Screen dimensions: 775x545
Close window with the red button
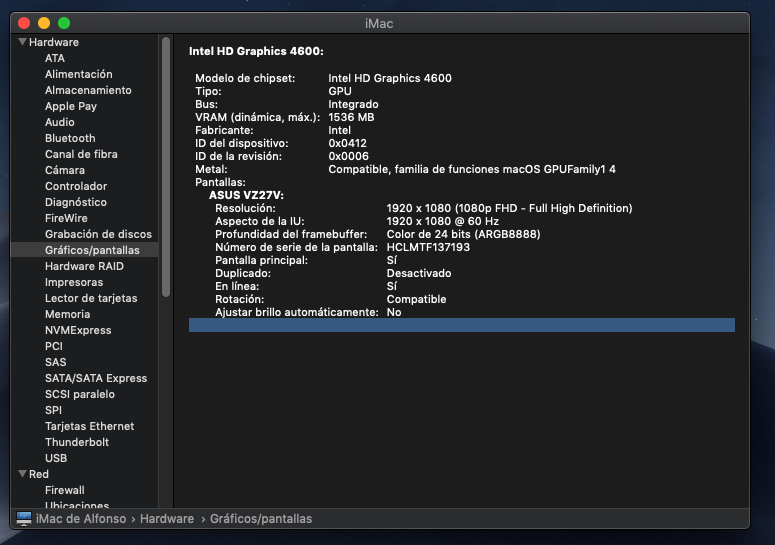coord(24,23)
